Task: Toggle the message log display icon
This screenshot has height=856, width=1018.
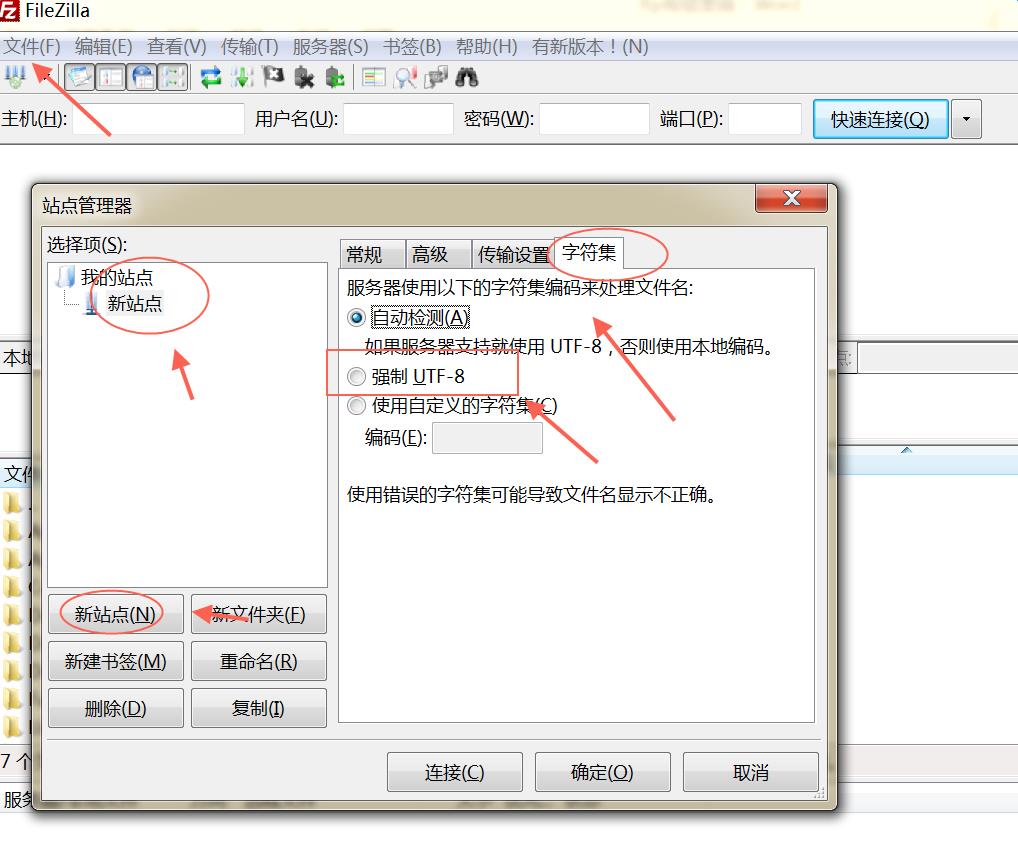Action: click(x=80, y=77)
